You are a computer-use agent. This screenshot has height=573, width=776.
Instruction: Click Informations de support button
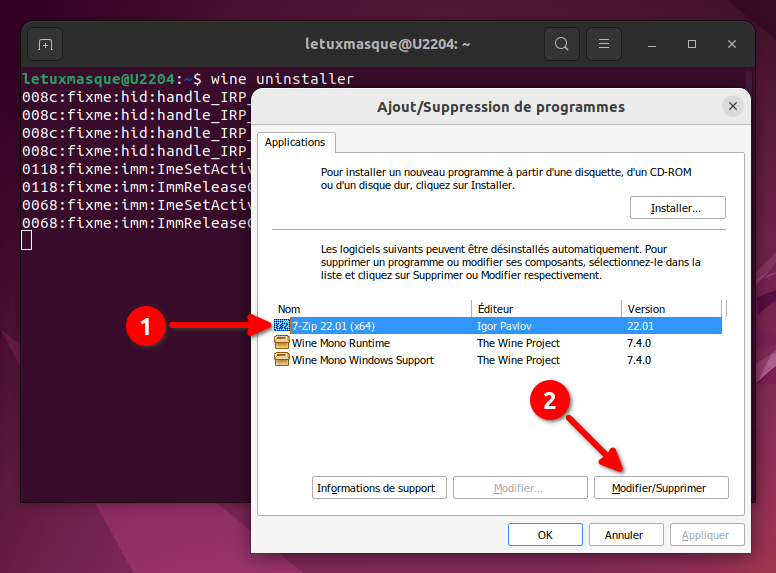pos(379,488)
